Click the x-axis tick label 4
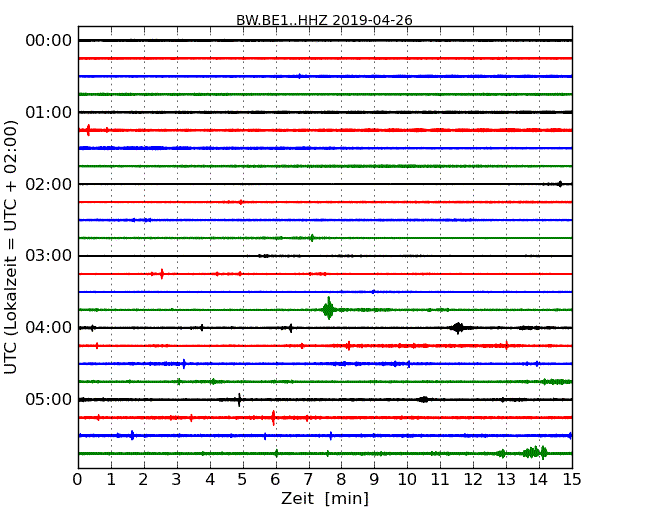This screenshot has width=650, height=520. pos(210,479)
